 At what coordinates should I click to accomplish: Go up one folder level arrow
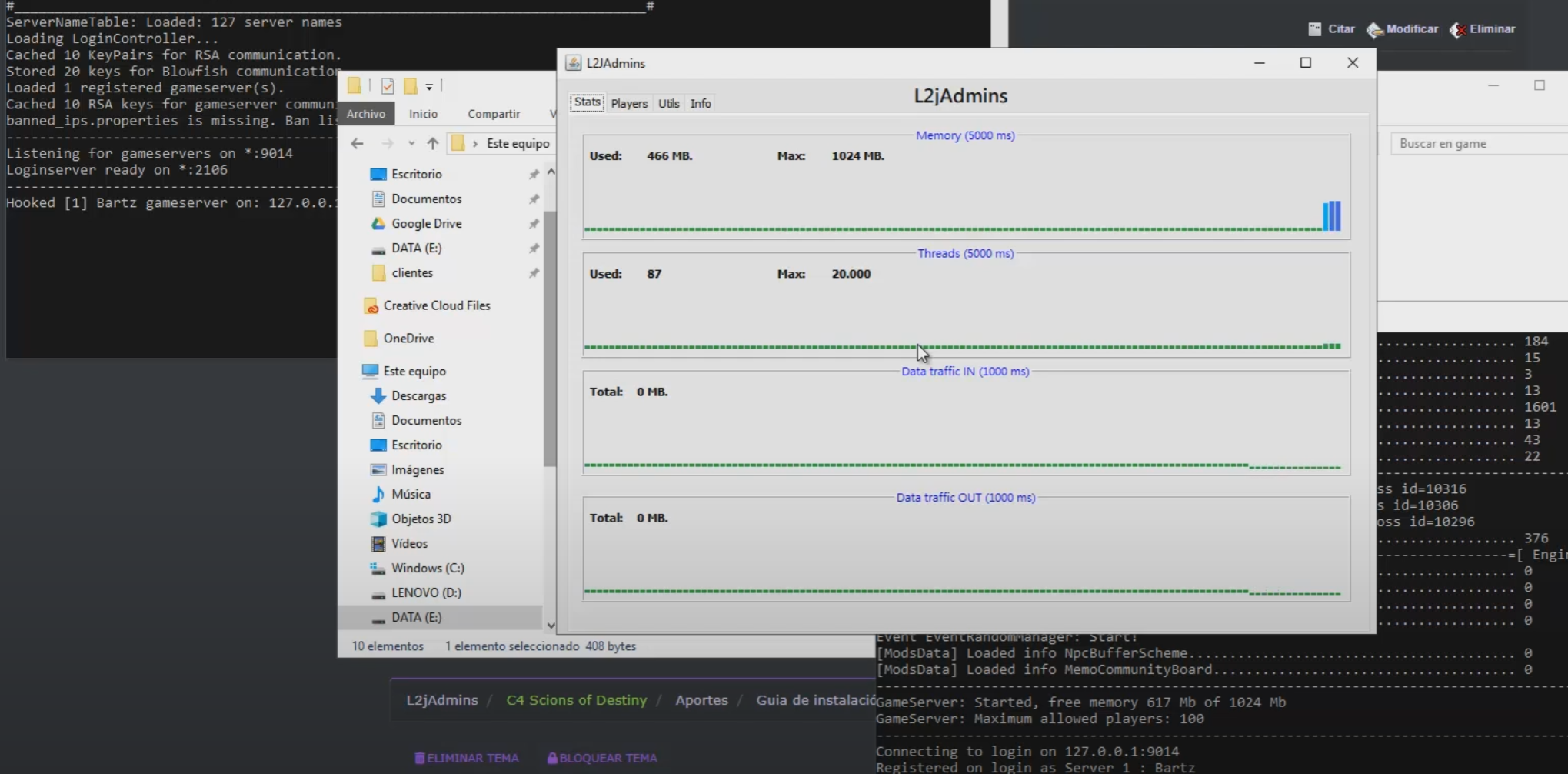click(x=433, y=143)
